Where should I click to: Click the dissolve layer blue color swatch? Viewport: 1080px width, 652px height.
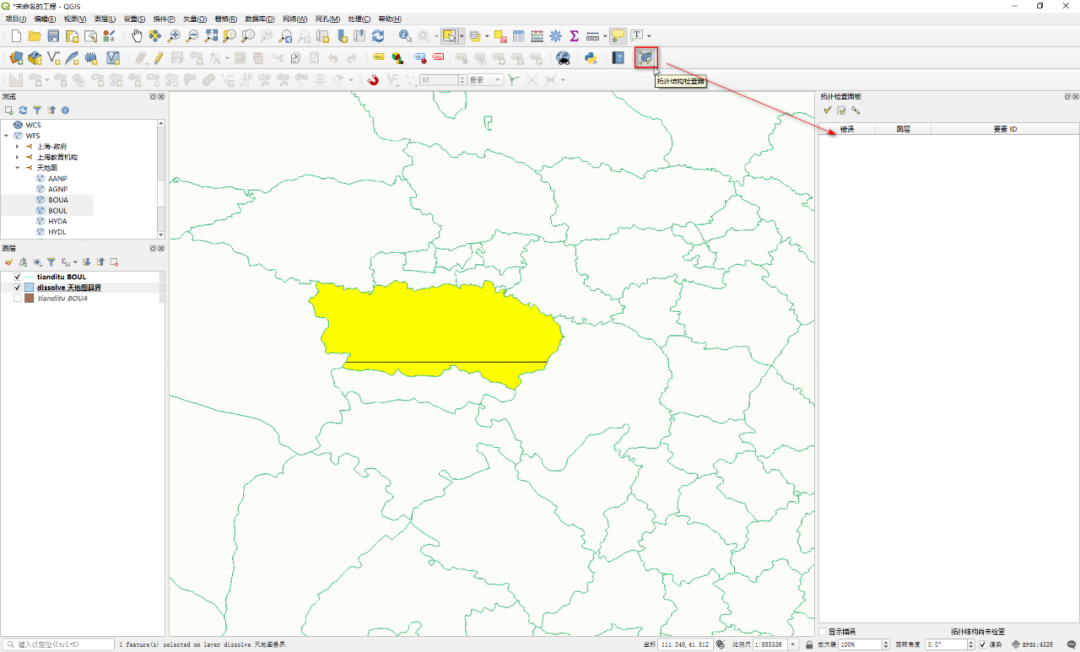point(29,288)
